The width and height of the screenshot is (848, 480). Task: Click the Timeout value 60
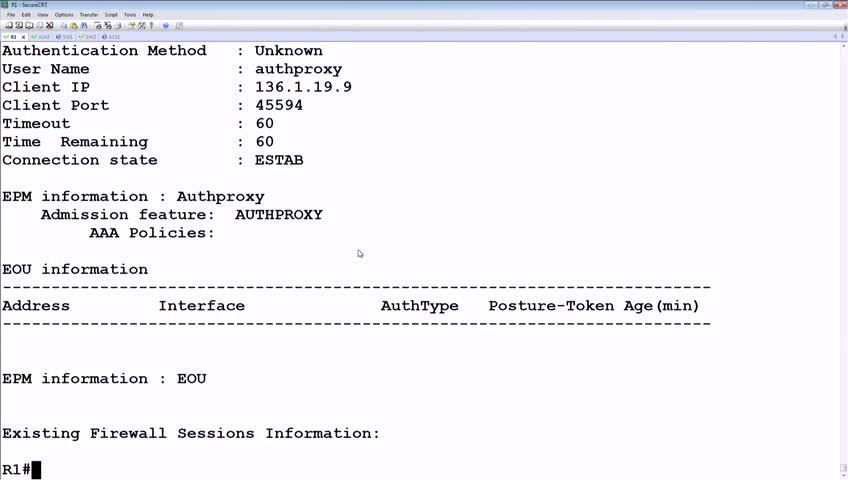click(264, 124)
